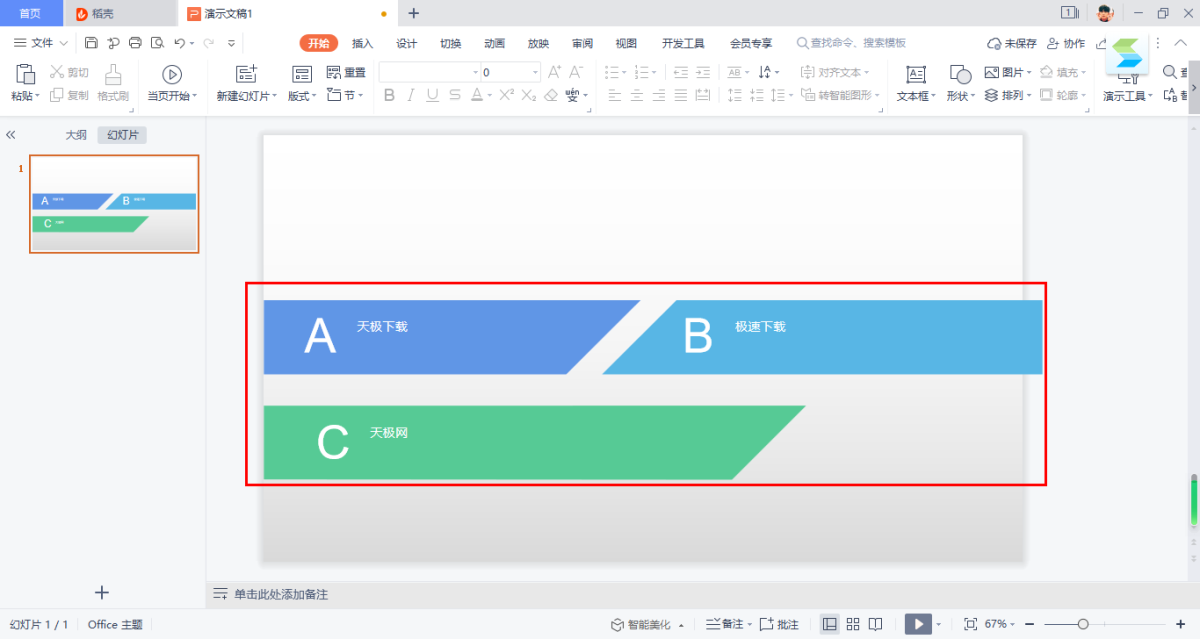Toggle Superscript X² formatting
This screenshot has width=1200, height=639.
[506, 95]
